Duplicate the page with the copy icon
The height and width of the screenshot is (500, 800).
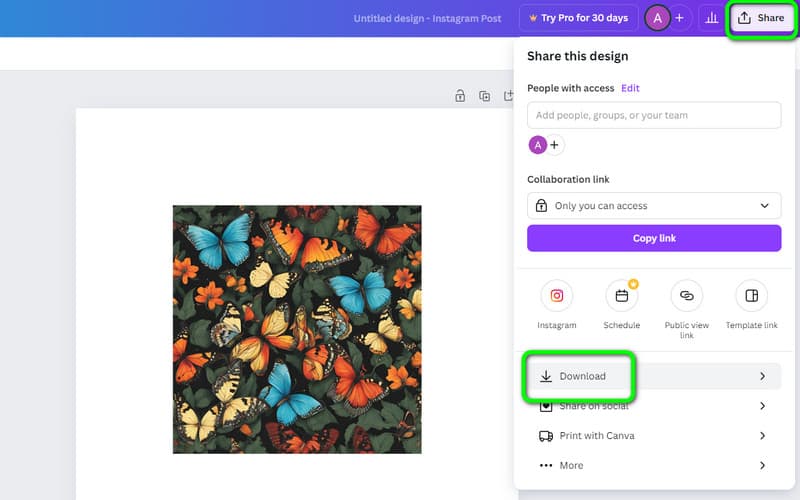click(484, 96)
